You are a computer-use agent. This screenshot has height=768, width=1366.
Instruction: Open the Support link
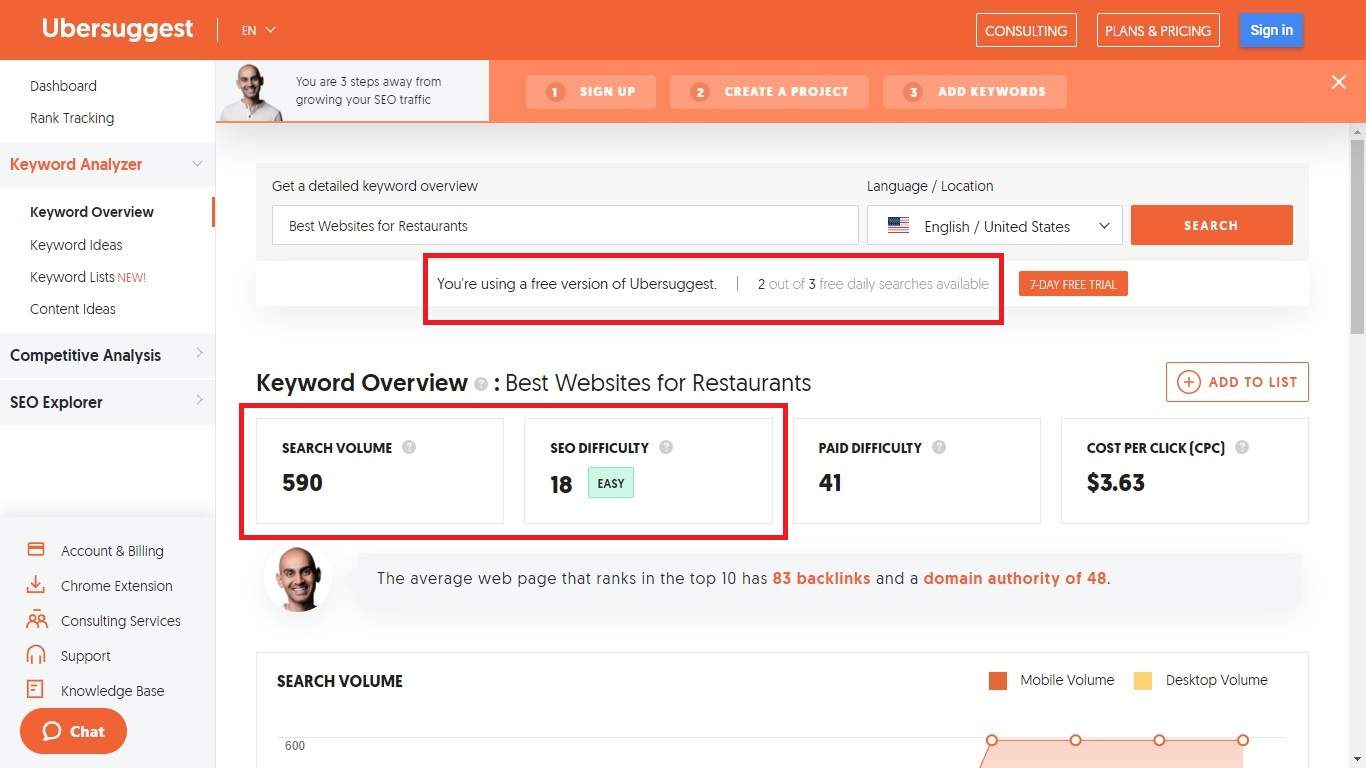[86, 656]
